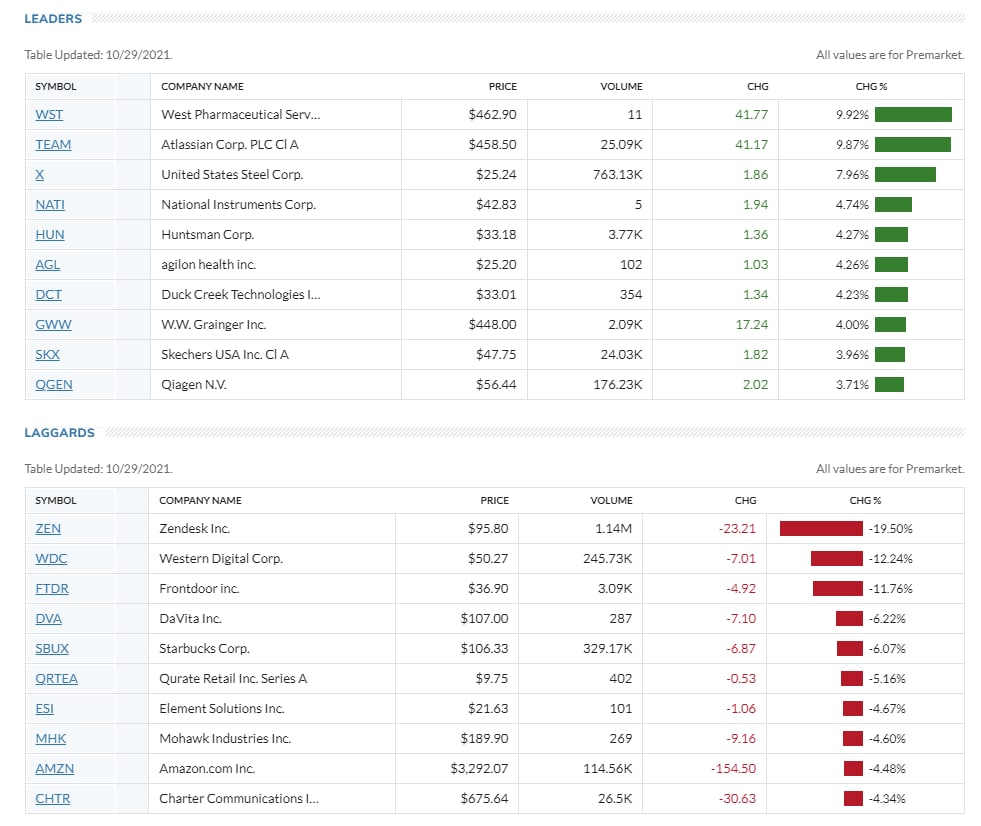Open the FTDR ticker link

(52, 589)
